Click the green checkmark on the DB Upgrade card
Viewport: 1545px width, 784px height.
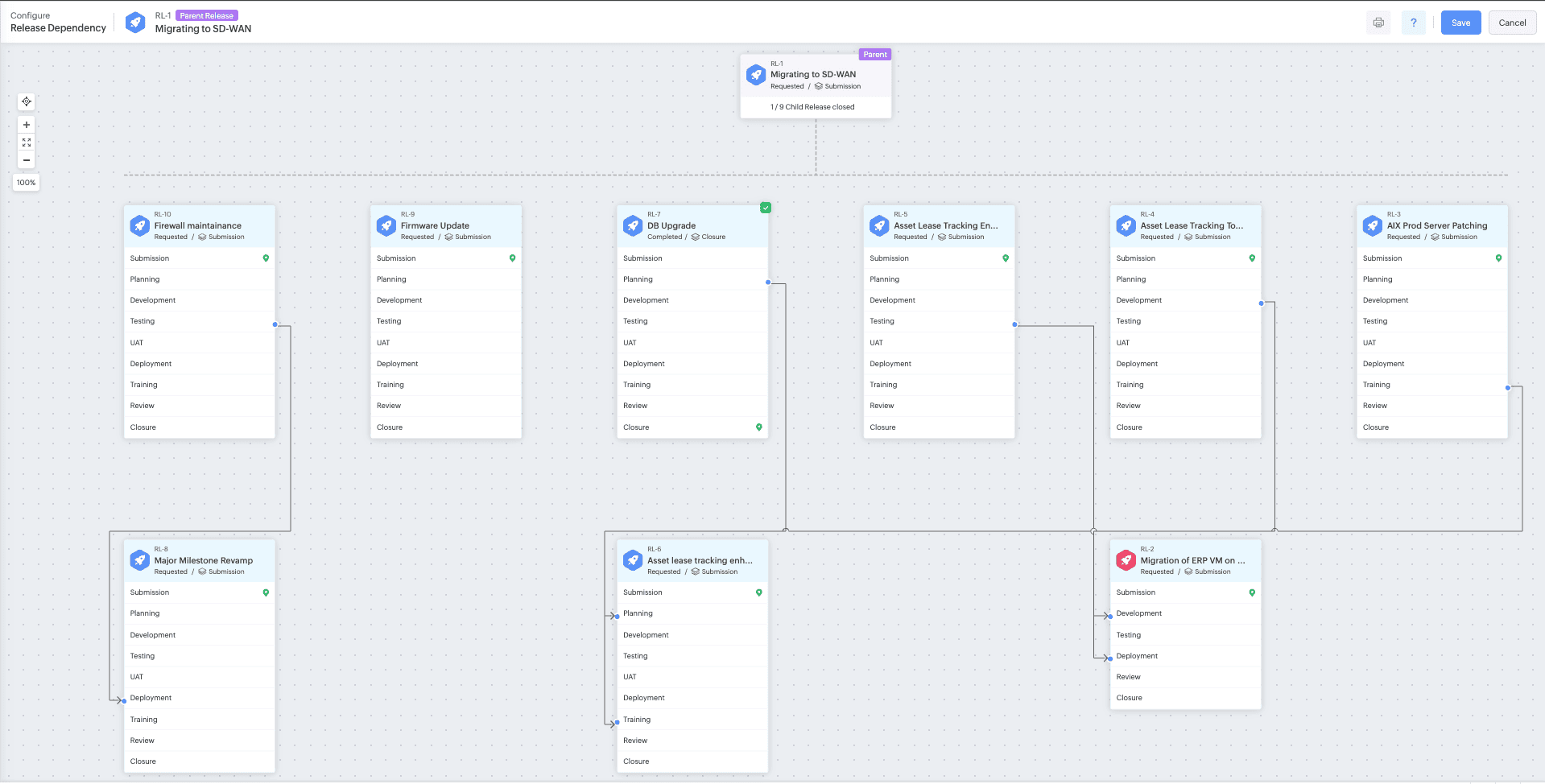[x=765, y=208]
